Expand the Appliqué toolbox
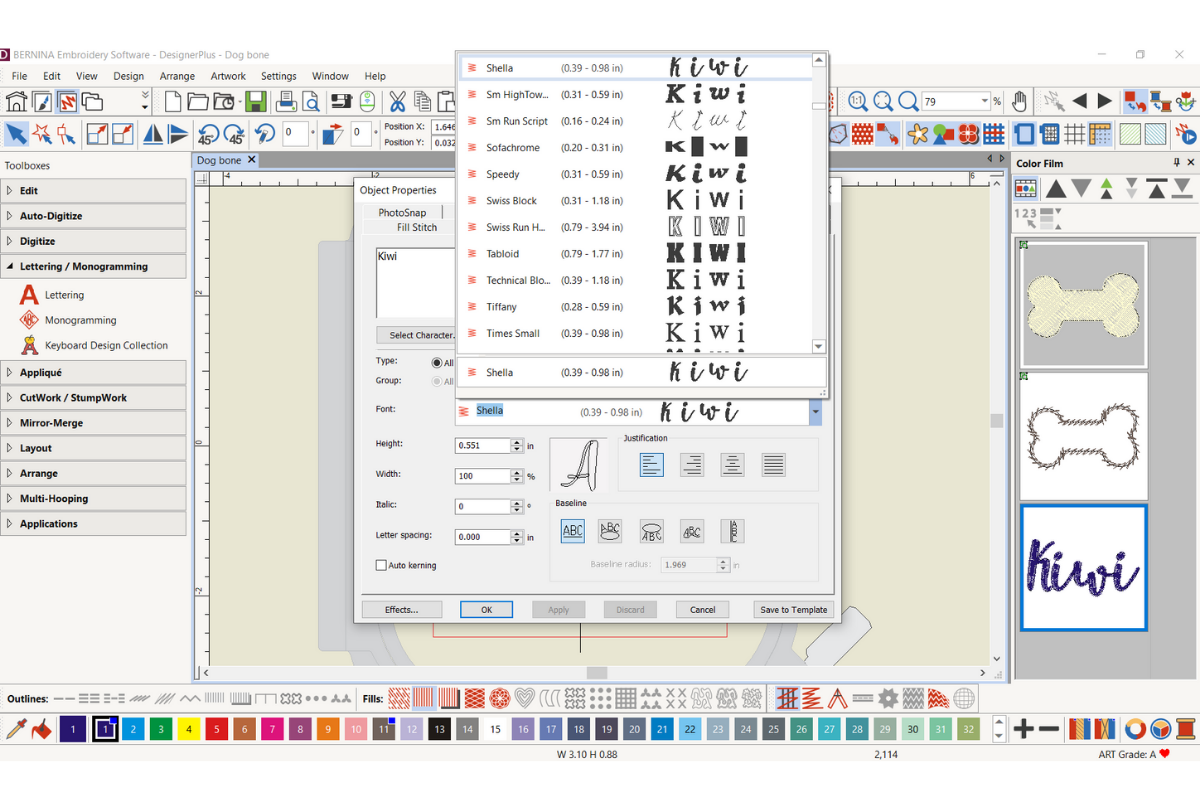1200x800 pixels. [x=93, y=372]
